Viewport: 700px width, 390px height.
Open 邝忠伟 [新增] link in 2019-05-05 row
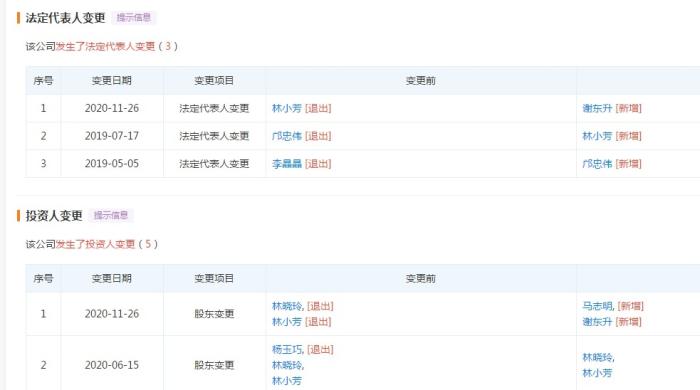[612, 164]
